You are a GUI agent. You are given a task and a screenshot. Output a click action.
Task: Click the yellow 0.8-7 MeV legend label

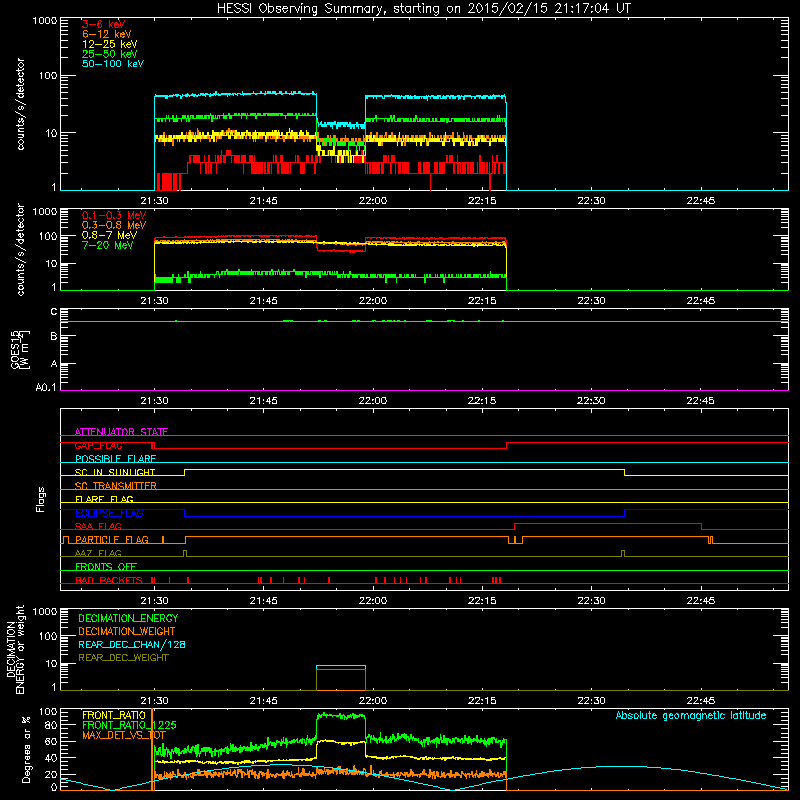point(109,235)
